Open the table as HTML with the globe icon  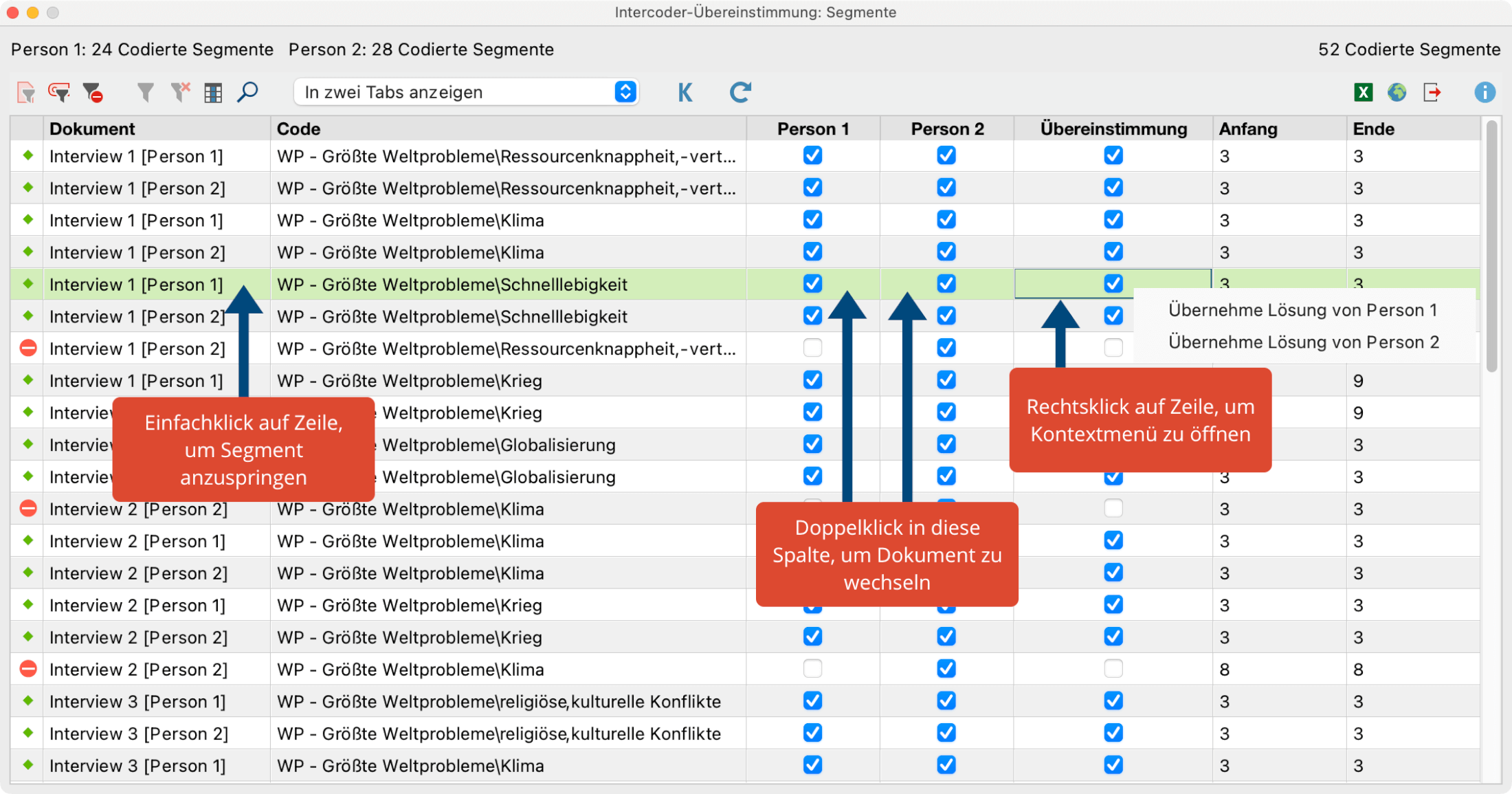tap(1397, 92)
